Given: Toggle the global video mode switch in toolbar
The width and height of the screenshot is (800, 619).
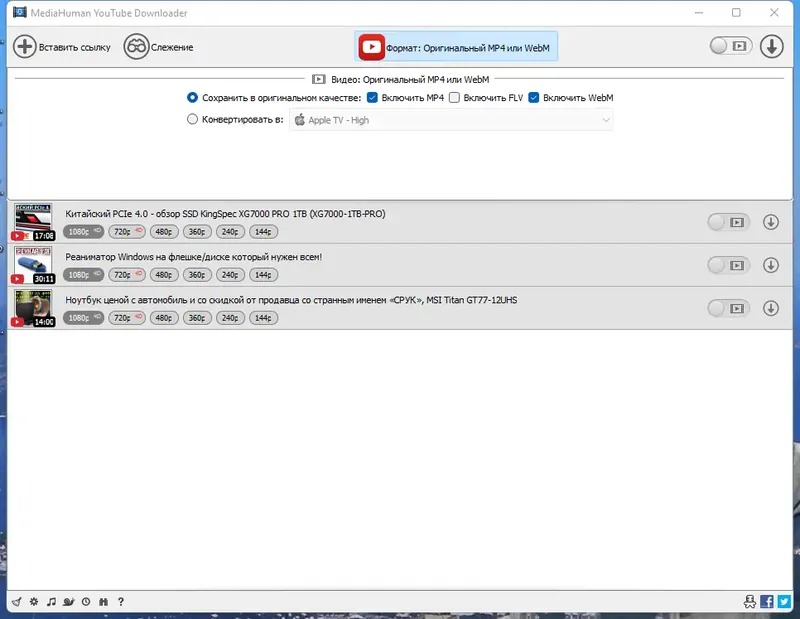Looking at the screenshot, I should [x=731, y=46].
